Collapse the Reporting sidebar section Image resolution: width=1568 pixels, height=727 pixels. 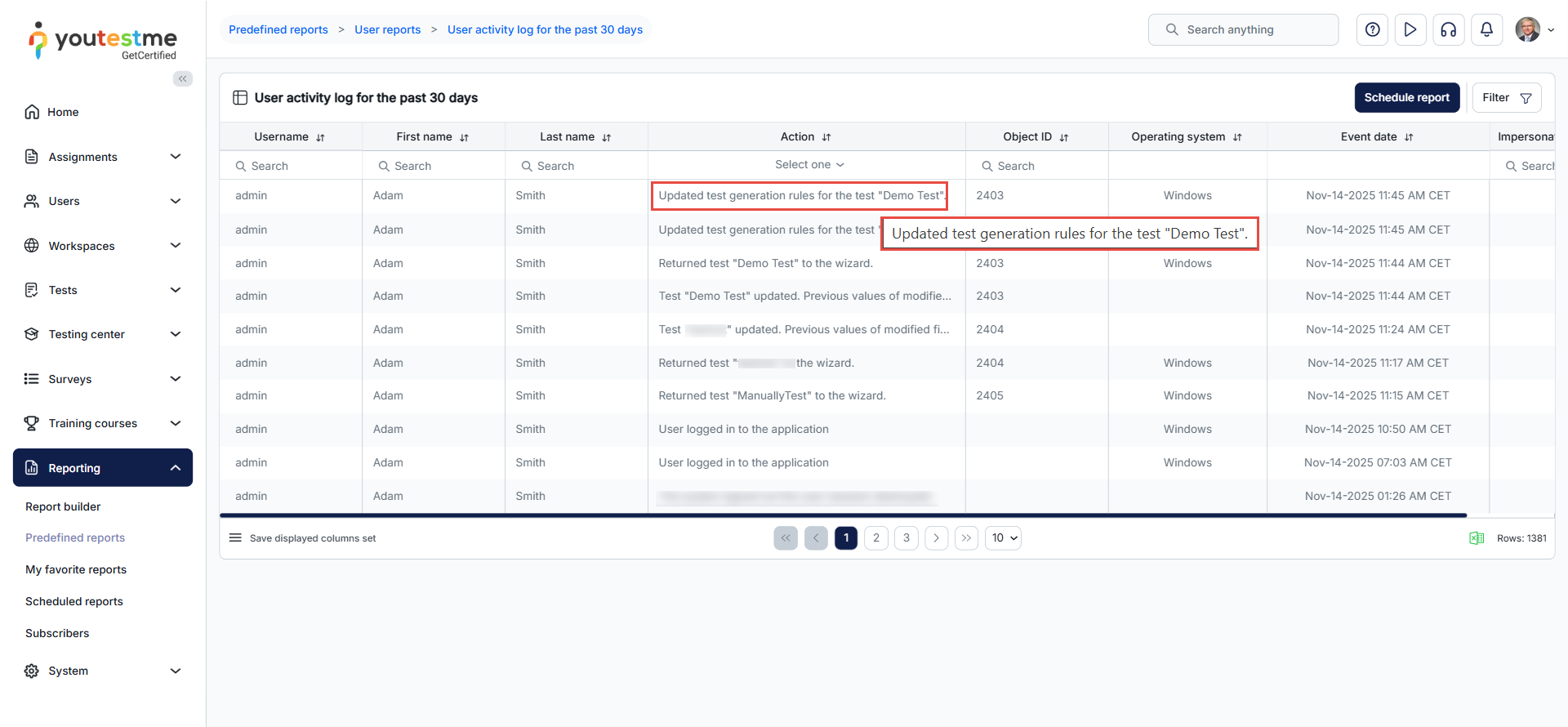point(175,468)
